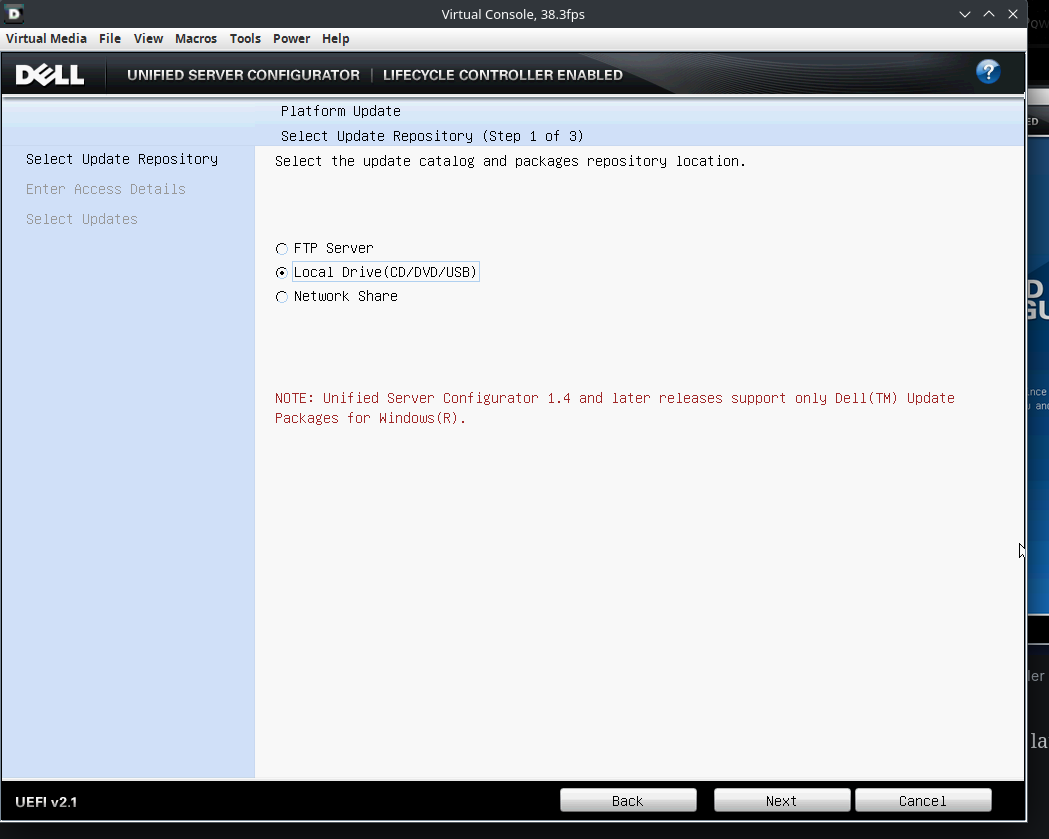Viewport: 1049px width, 839px height.
Task: Open the Virtual Media menu
Action: tap(46, 38)
